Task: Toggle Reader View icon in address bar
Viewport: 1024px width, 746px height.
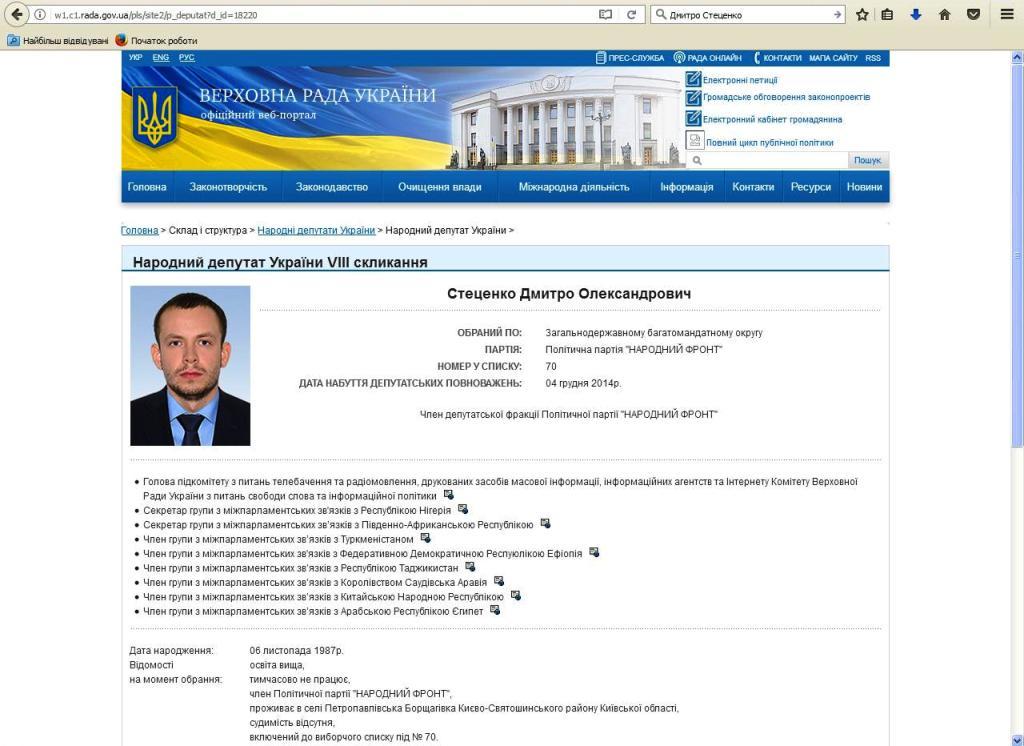Action: click(x=605, y=15)
